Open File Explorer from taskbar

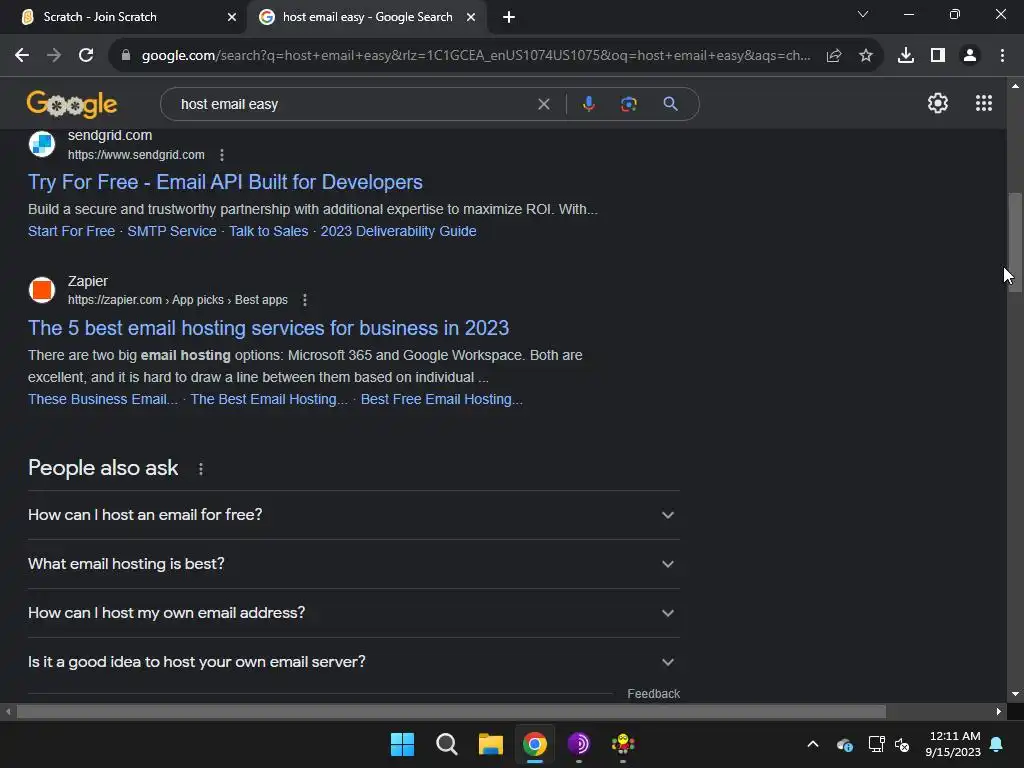(x=490, y=744)
